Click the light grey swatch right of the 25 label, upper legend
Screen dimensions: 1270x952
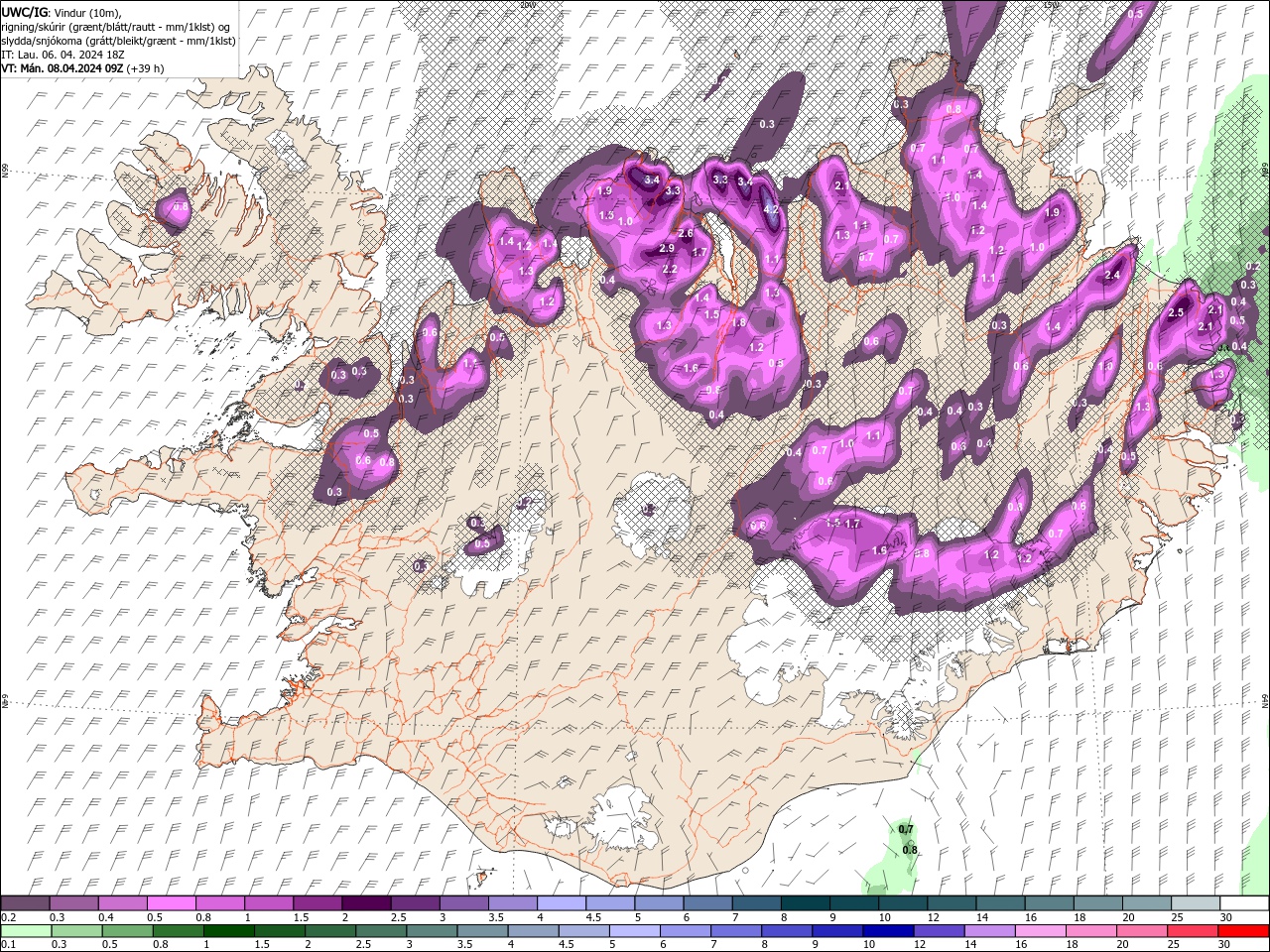click(1196, 903)
